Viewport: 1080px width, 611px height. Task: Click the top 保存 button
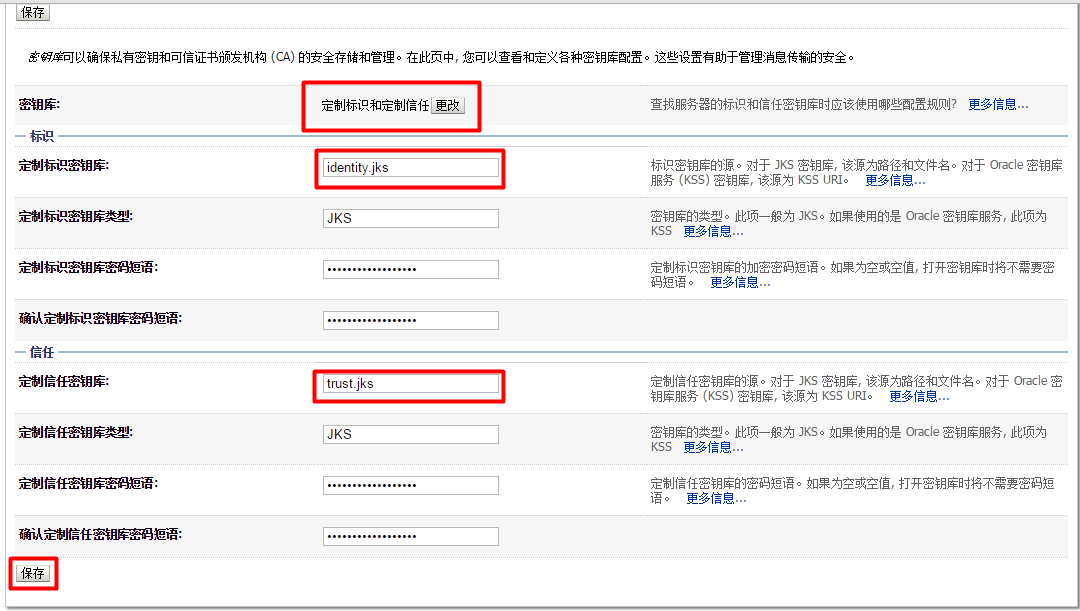(x=32, y=12)
